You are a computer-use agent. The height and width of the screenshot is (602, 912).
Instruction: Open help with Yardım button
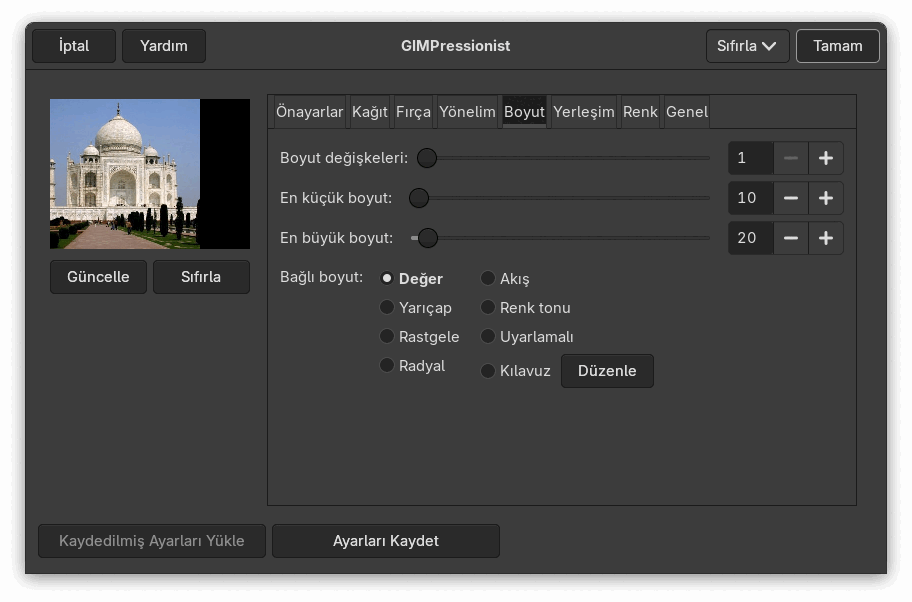[x=163, y=46]
